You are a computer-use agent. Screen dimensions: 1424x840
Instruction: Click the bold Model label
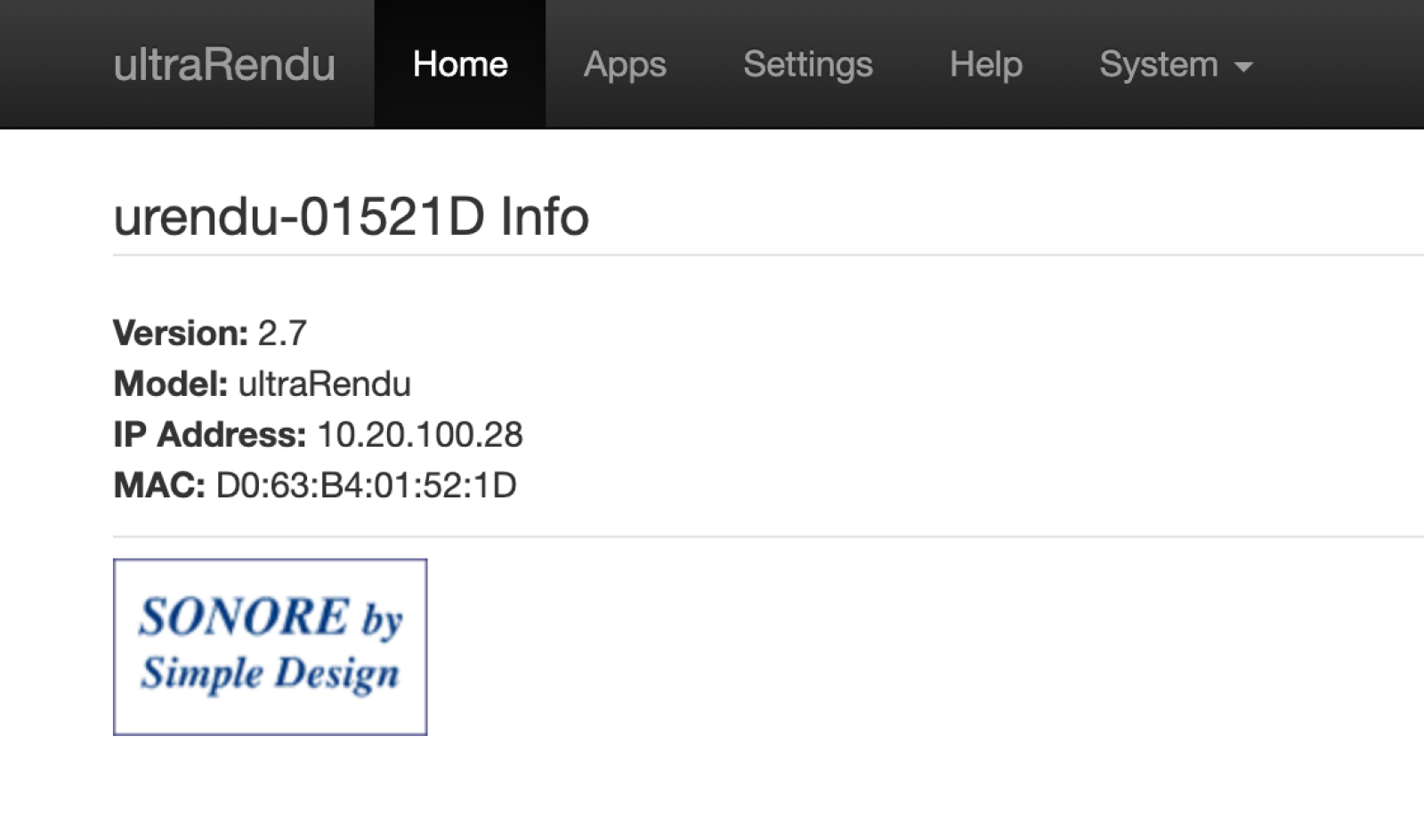(x=171, y=384)
